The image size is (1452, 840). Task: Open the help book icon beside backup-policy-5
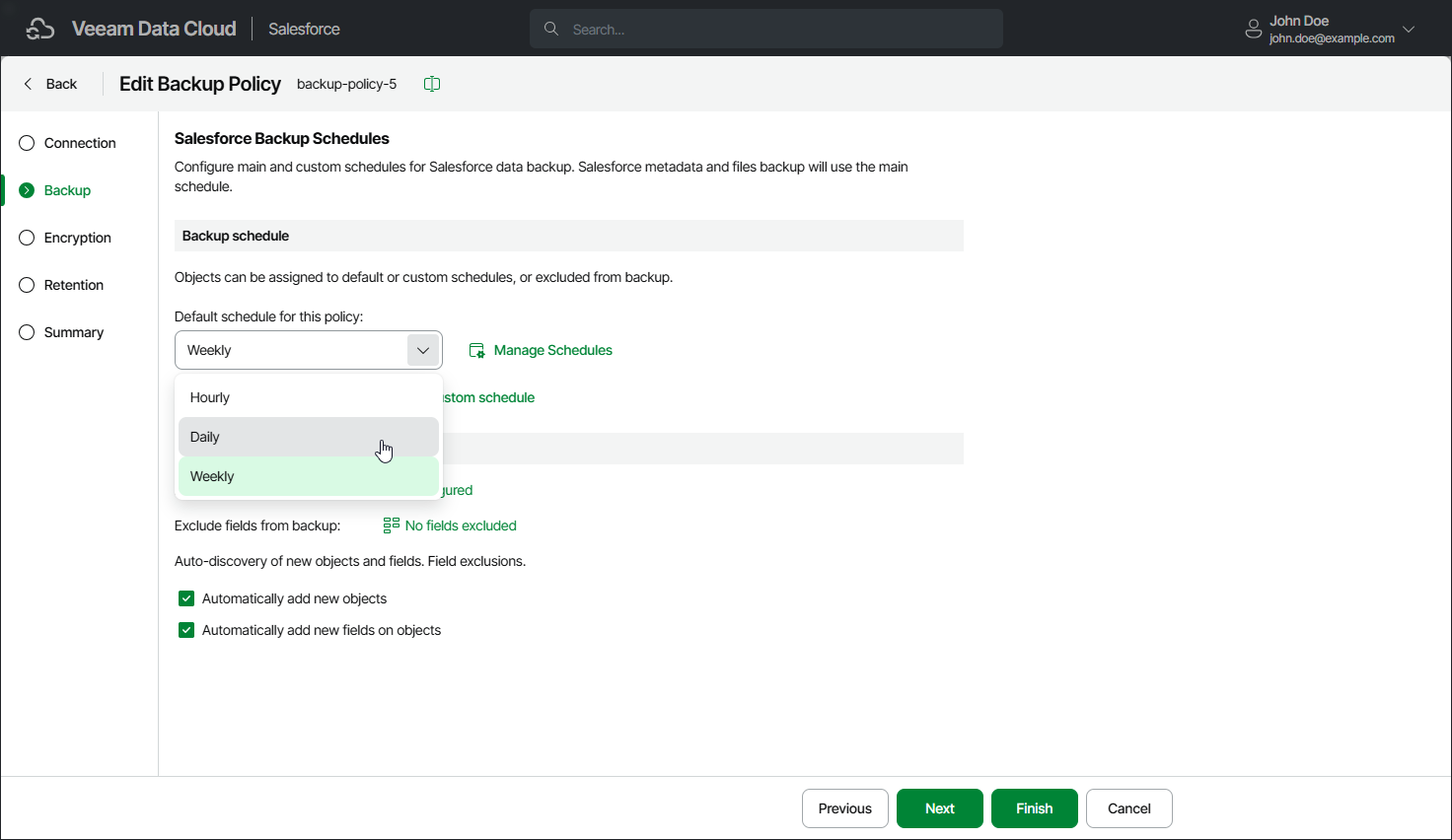pyautogui.click(x=432, y=84)
